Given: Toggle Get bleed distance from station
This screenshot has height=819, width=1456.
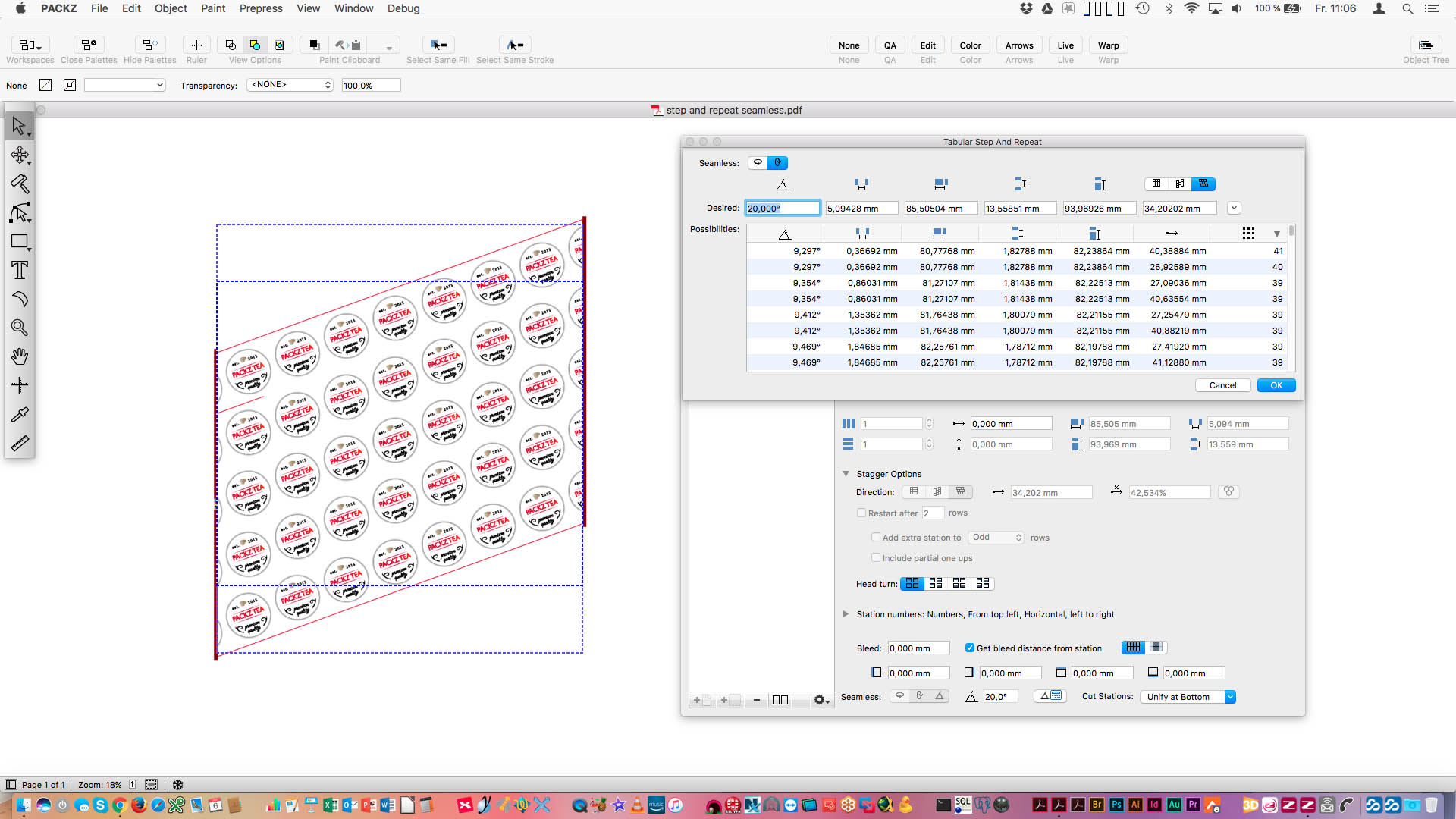Looking at the screenshot, I should coord(970,648).
